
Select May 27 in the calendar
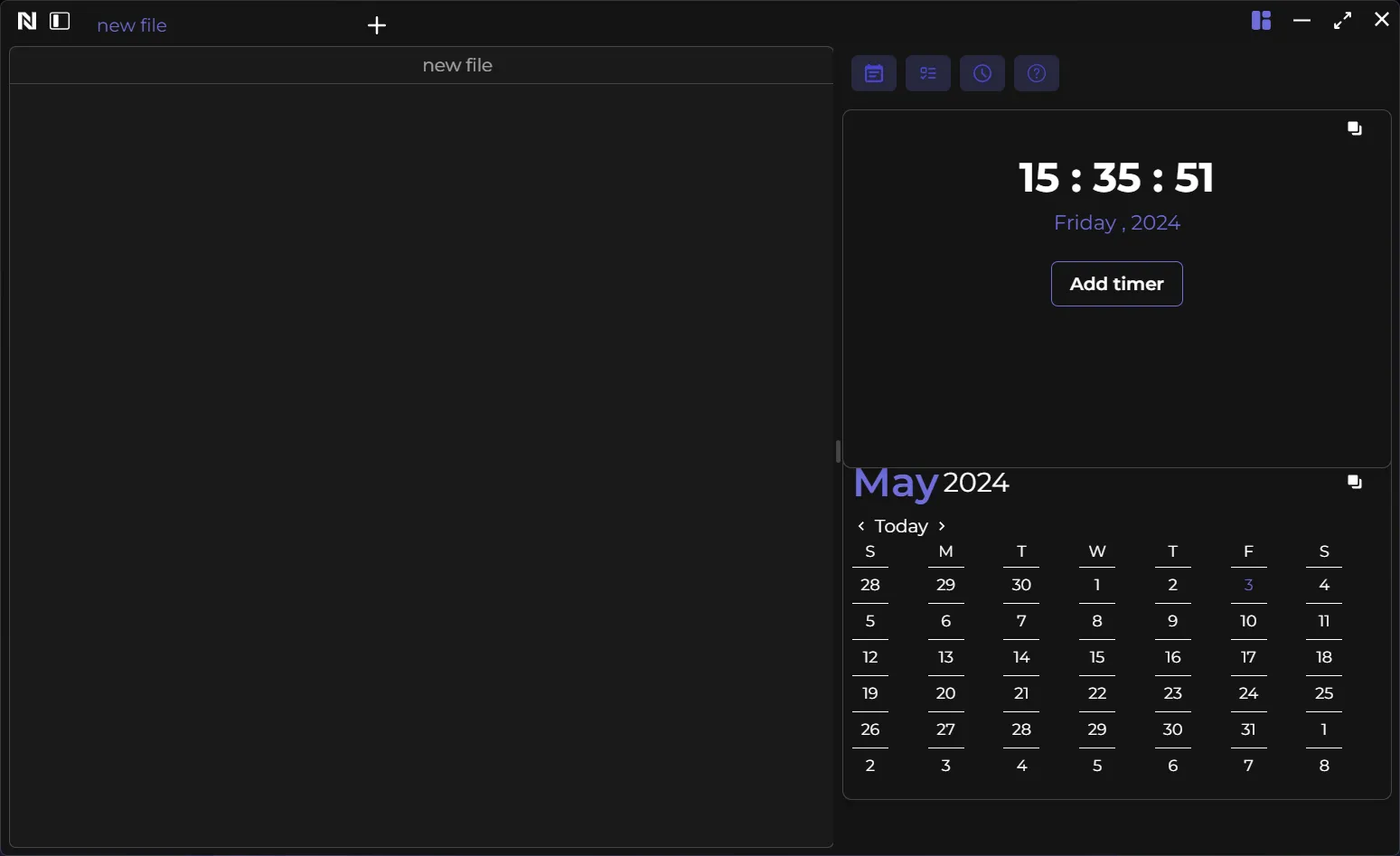[x=946, y=729]
